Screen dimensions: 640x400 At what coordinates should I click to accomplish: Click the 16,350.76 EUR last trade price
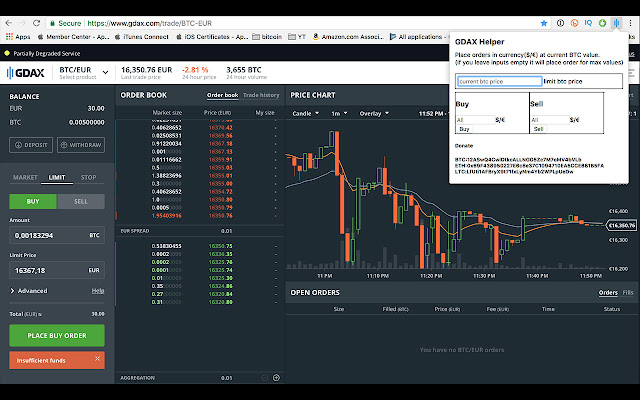(147, 70)
